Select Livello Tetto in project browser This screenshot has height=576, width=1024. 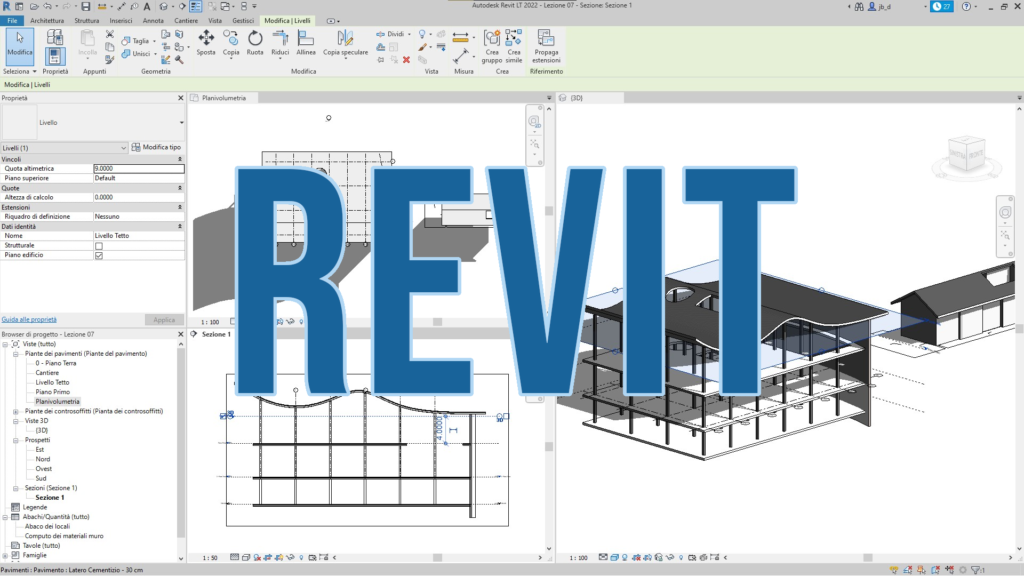click(52, 383)
